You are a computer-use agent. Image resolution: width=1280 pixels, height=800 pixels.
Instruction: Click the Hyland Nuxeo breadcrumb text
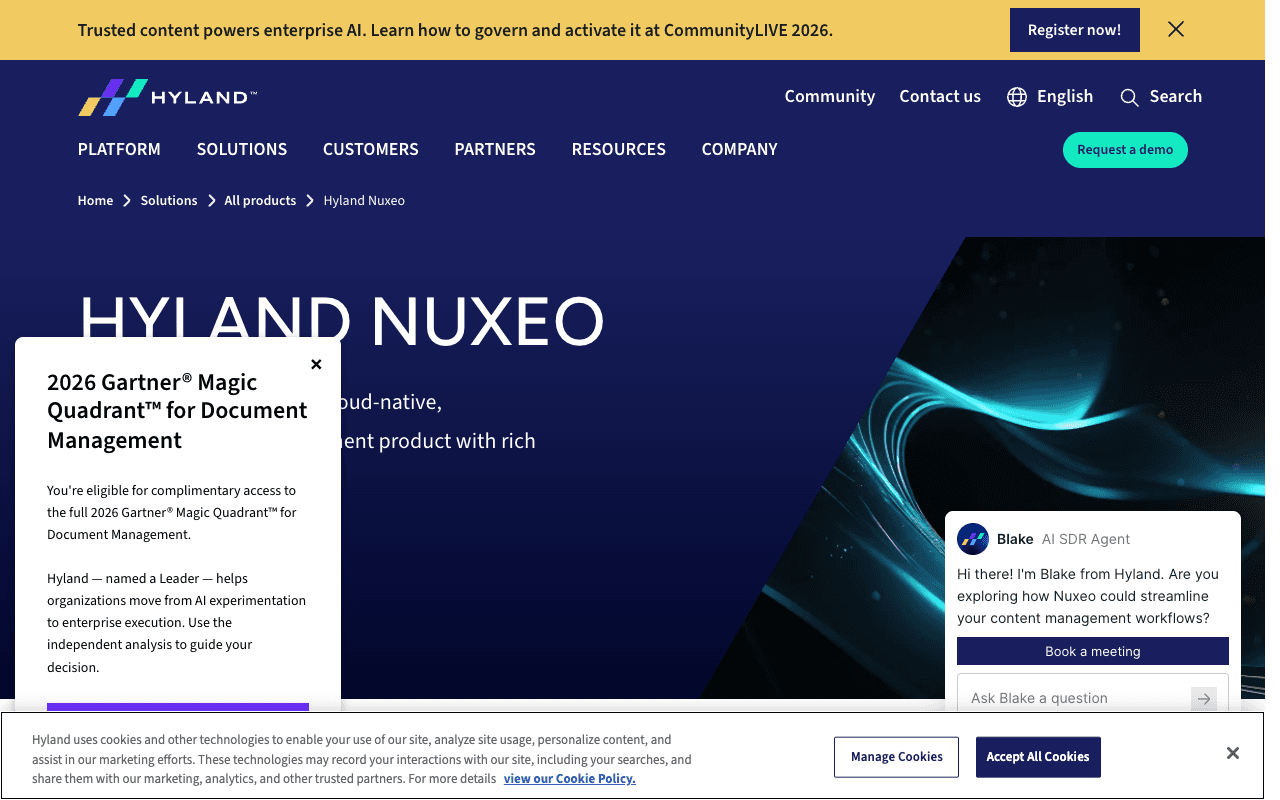tap(364, 201)
